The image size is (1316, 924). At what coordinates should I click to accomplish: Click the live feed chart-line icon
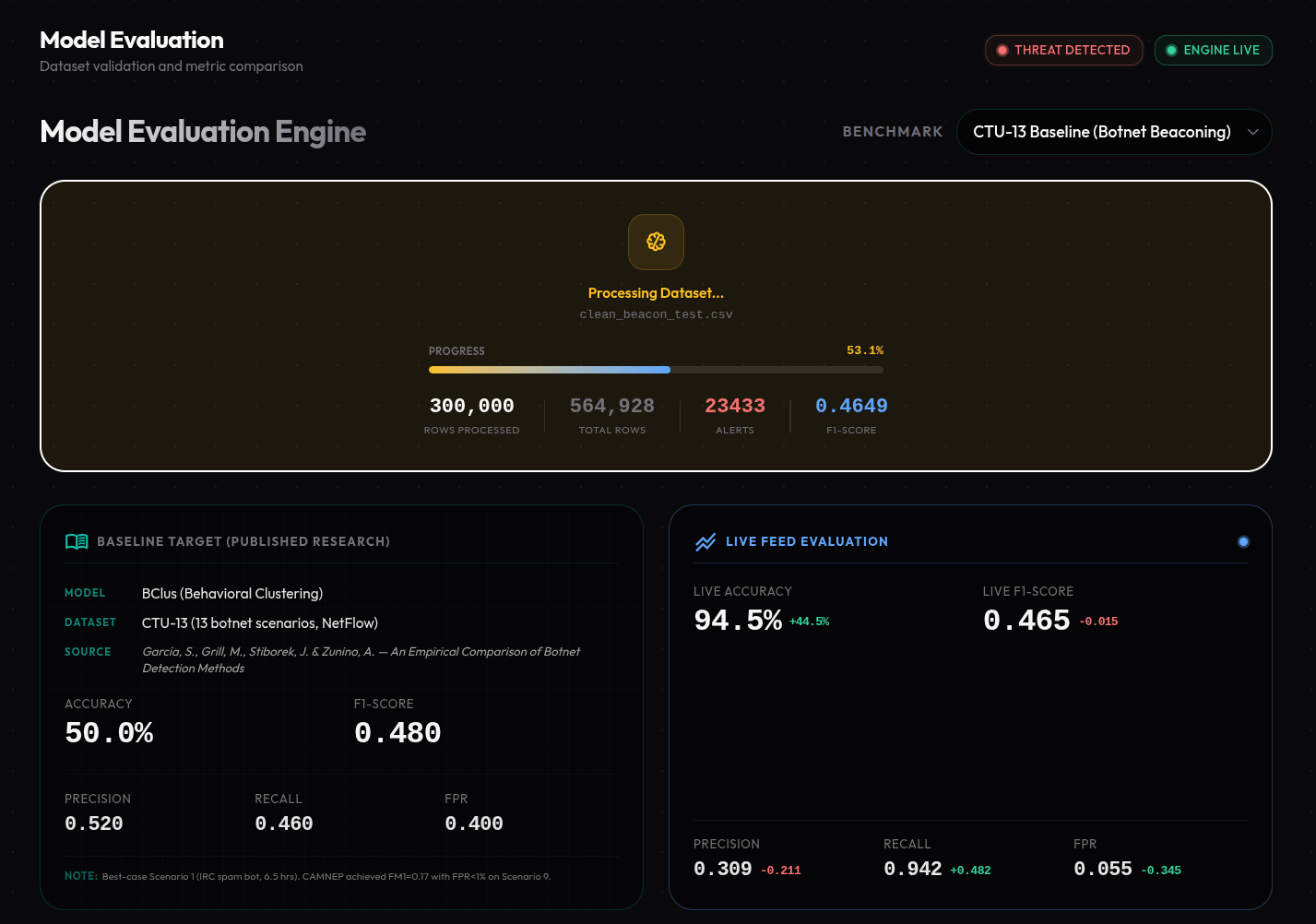pyautogui.click(x=705, y=542)
